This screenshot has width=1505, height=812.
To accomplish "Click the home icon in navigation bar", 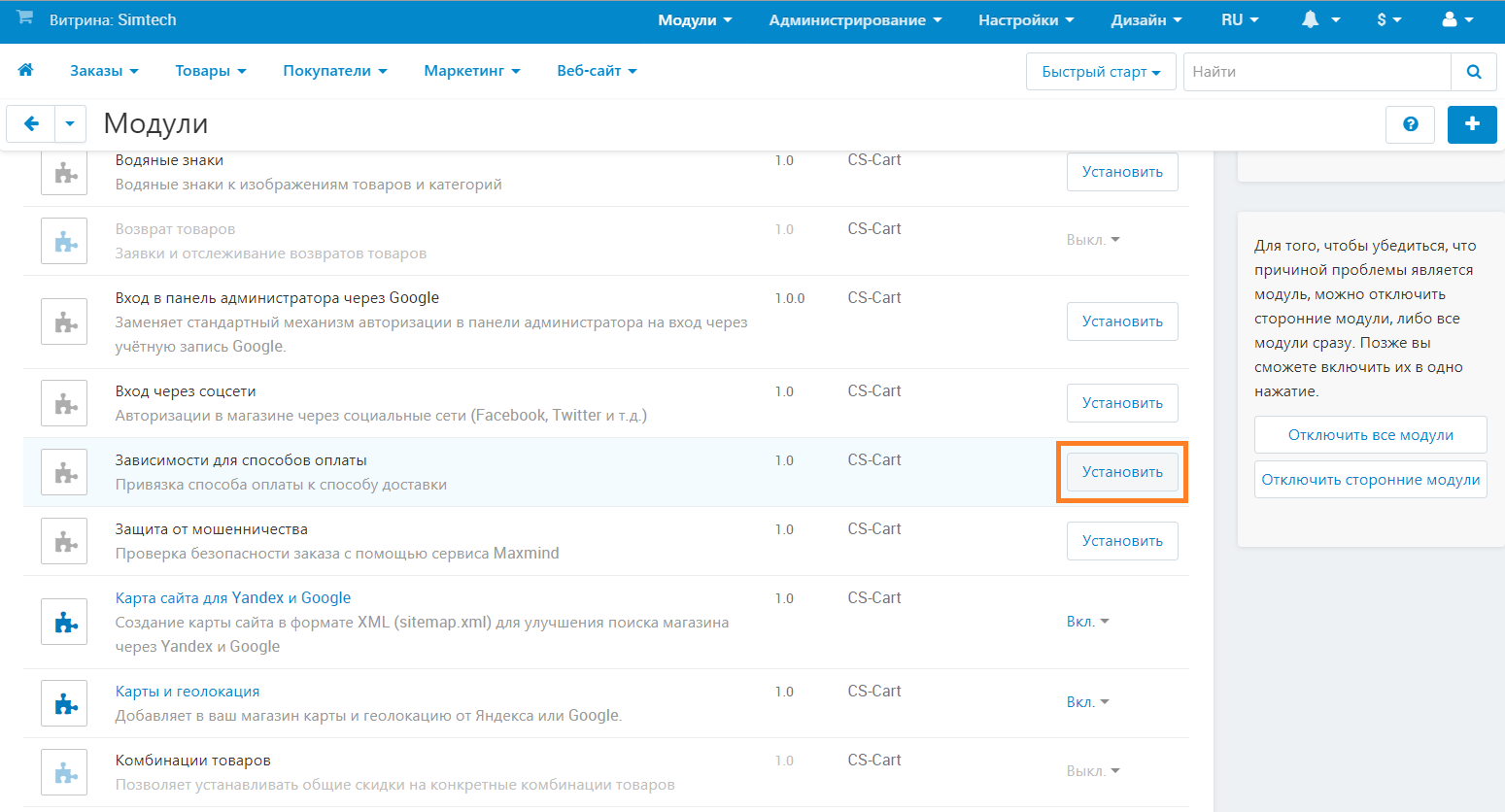I will tap(26, 70).
